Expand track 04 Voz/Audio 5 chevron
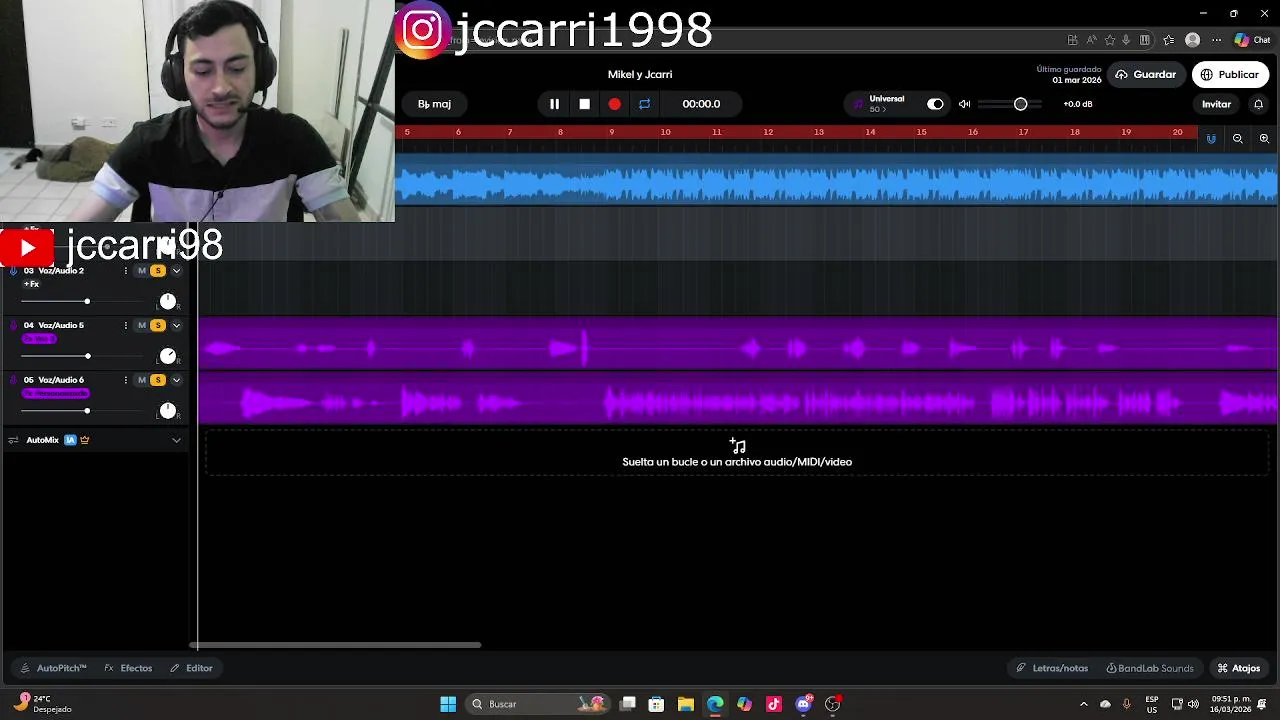Screen dimensions: 1280x720 click(x=176, y=325)
